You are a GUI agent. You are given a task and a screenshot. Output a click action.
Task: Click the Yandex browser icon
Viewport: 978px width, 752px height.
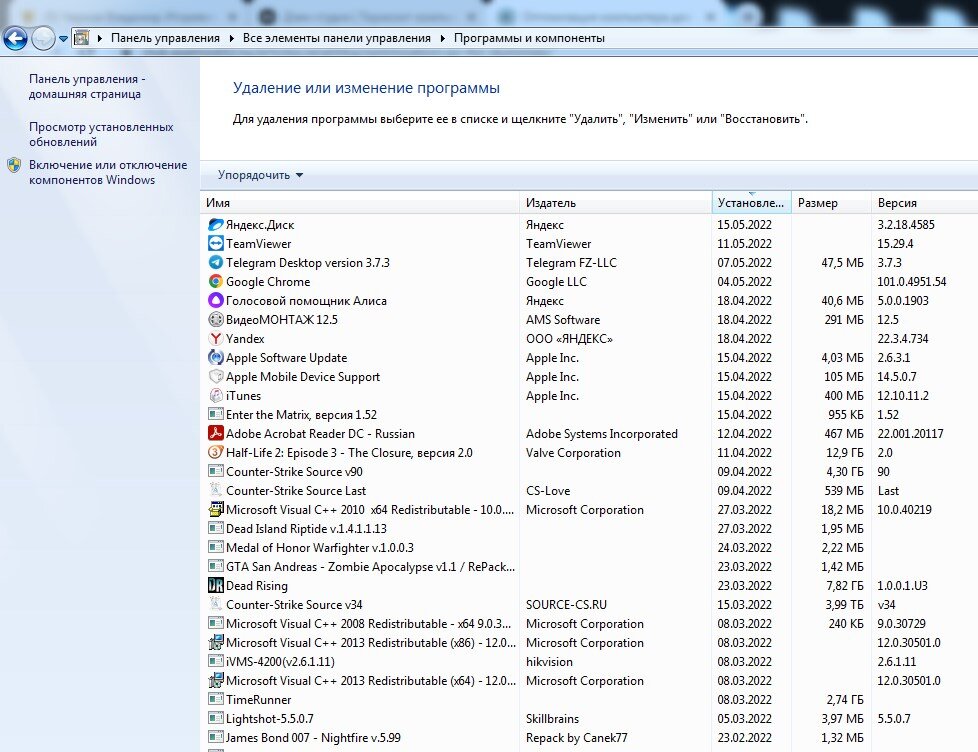(x=216, y=339)
